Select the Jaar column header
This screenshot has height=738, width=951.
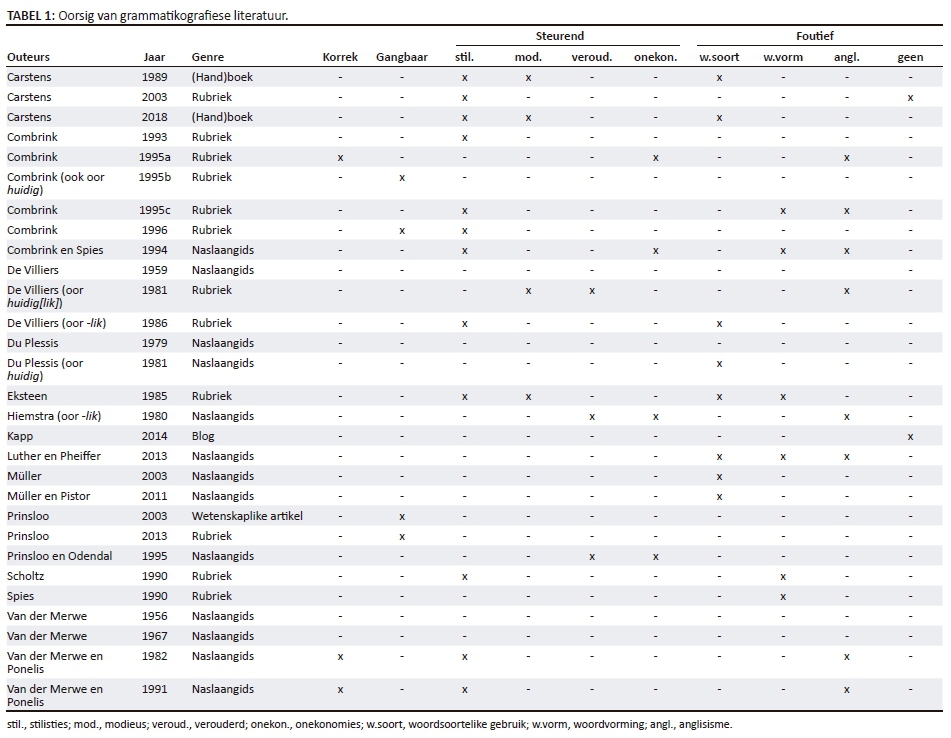154,57
